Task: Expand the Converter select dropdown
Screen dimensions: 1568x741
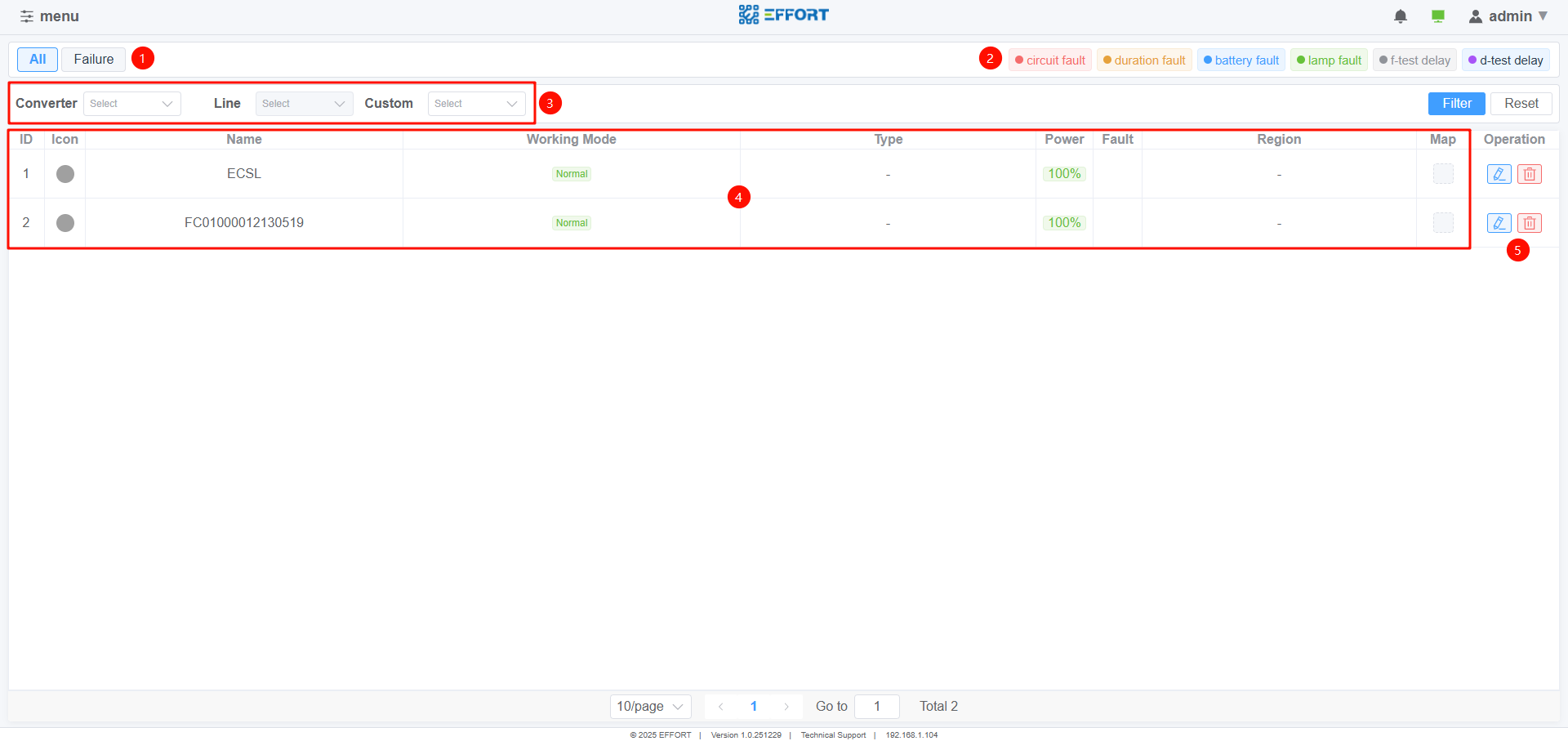Action: [131, 104]
